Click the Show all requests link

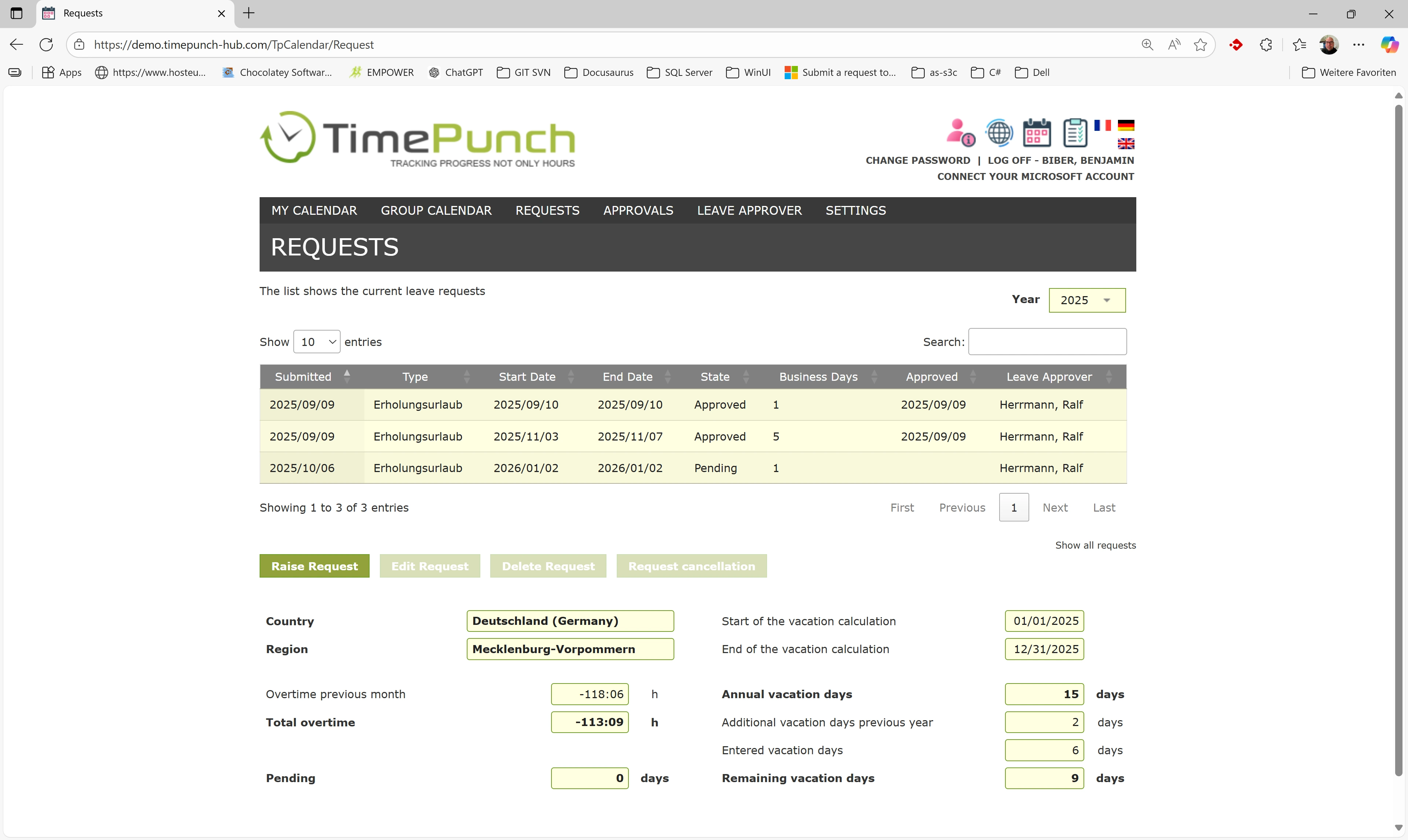1095,545
